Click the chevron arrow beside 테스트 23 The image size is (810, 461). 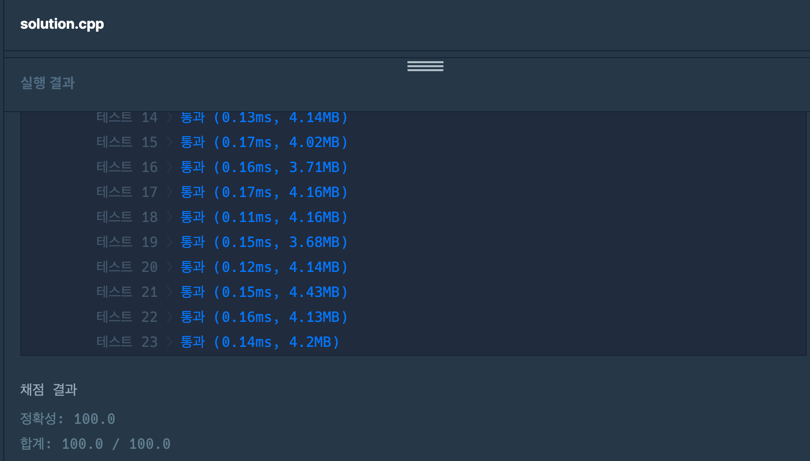click(170, 343)
